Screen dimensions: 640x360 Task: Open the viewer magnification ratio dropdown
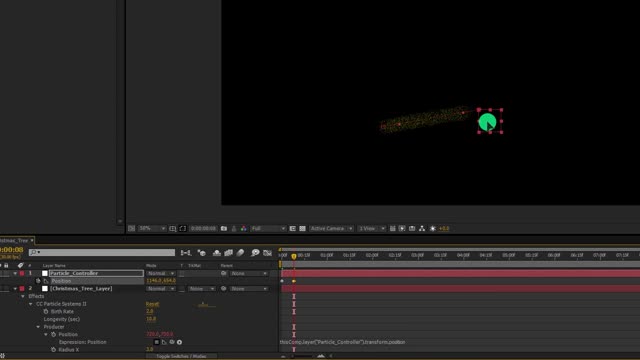coord(152,229)
